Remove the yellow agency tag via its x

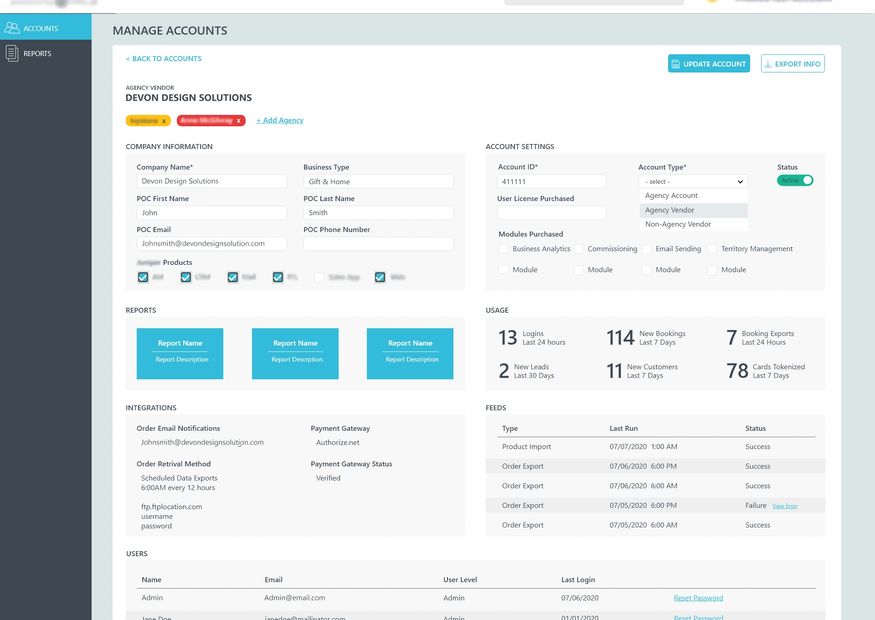tap(164, 121)
